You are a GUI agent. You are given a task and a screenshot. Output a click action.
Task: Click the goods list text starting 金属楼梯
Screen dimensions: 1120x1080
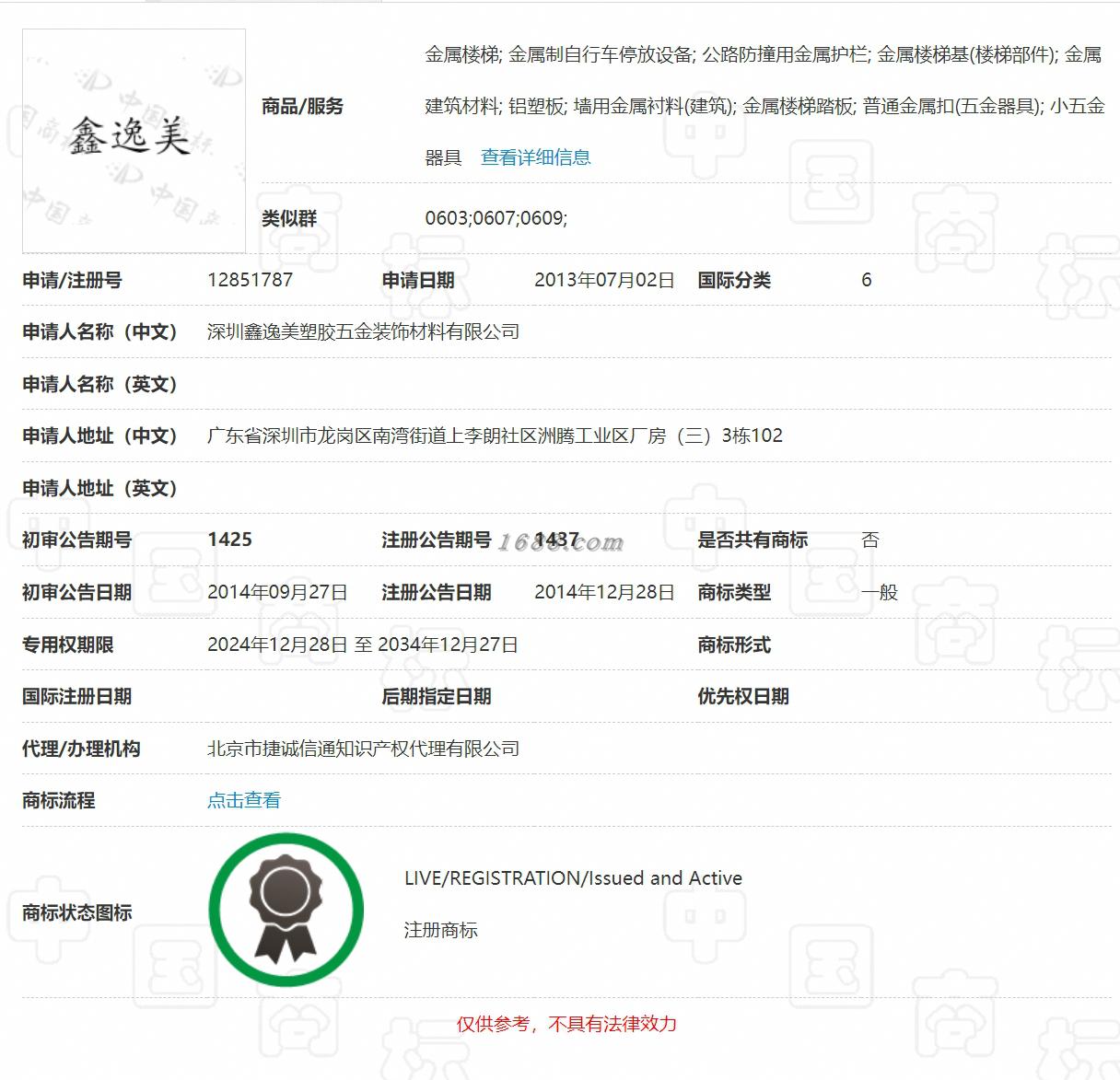(x=764, y=106)
